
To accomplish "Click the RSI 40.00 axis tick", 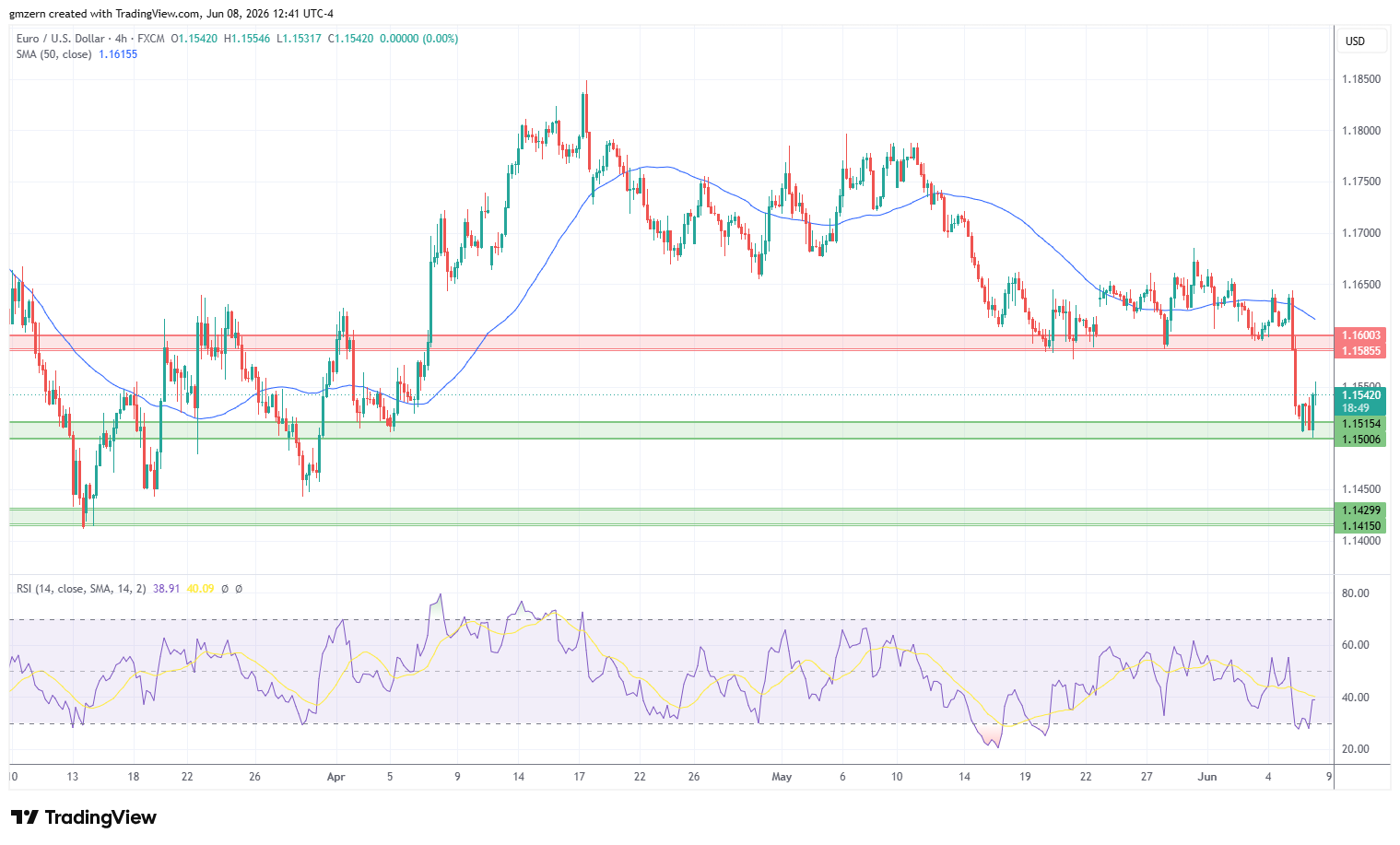I will tap(1356, 698).
